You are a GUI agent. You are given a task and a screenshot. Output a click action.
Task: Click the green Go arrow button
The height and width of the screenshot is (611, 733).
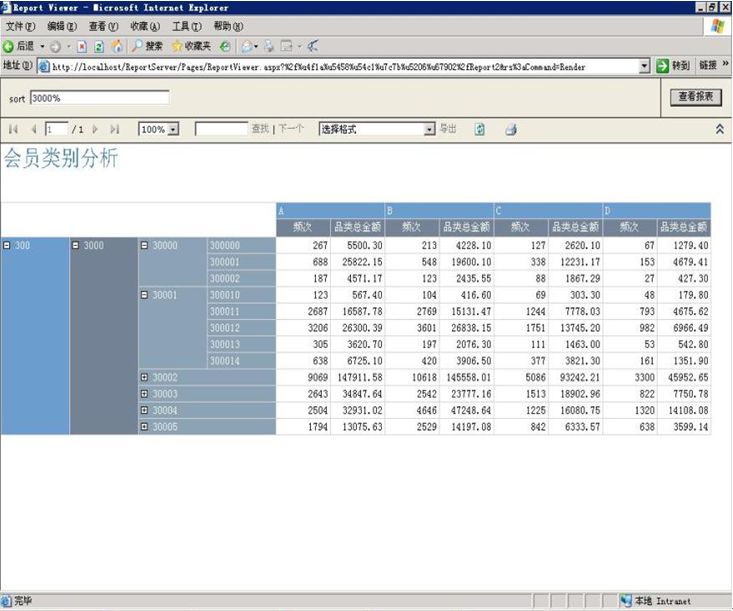click(662, 66)
